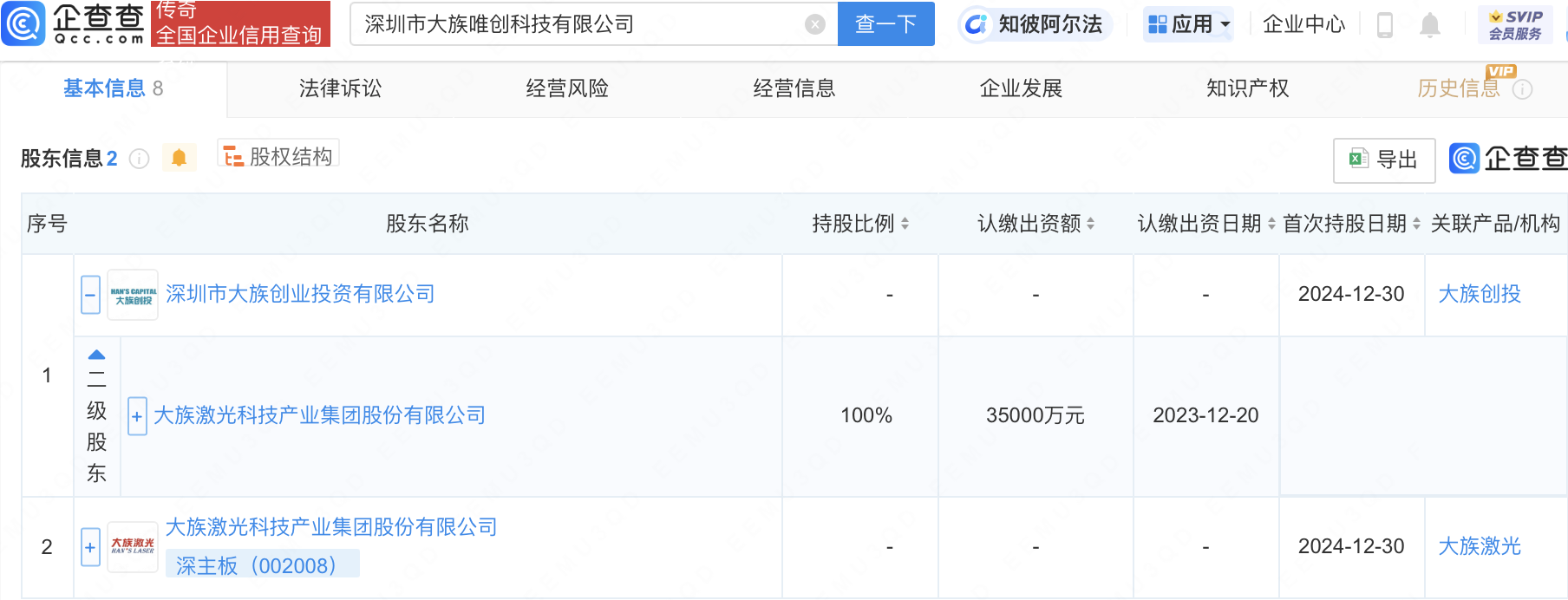The image size is (1568, 600).
Task: Switch to 知识产权 tab
Action: click(x=1247, y=88)
